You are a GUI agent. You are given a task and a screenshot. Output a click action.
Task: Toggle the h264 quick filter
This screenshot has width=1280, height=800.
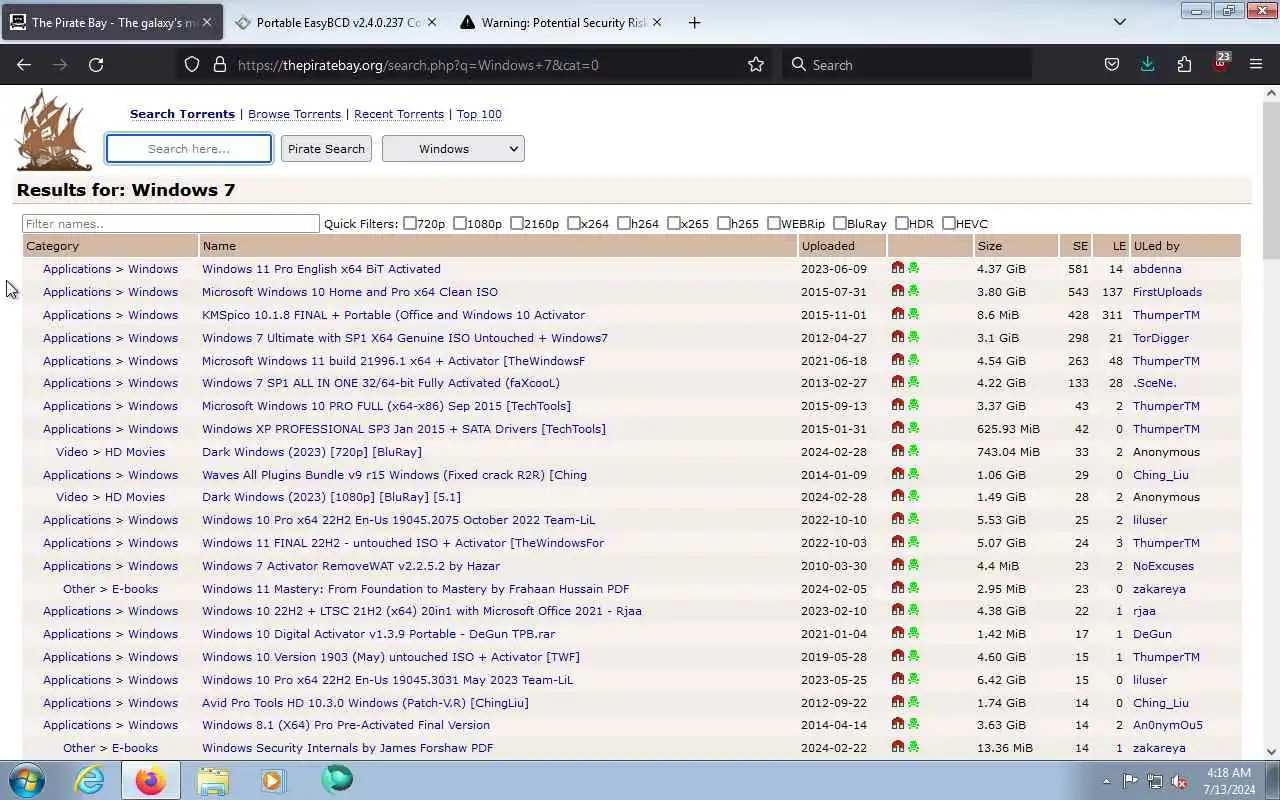[x=624, y=223]
